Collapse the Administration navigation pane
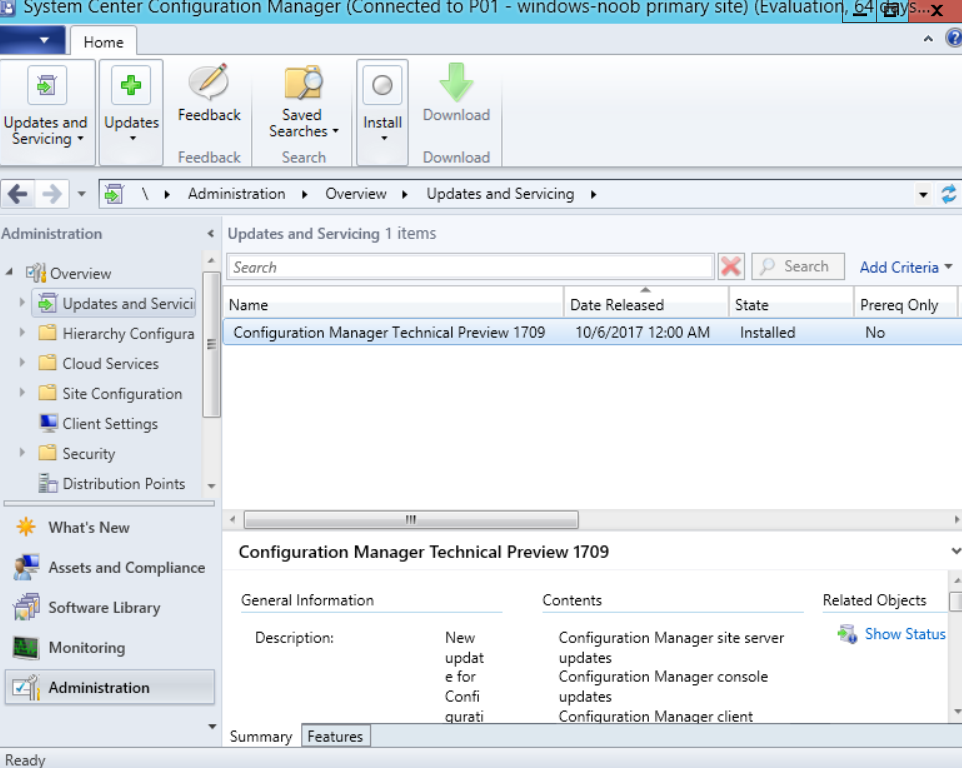Image resolution: width=962 pixels, height=768 pixels. coord(210,234)
